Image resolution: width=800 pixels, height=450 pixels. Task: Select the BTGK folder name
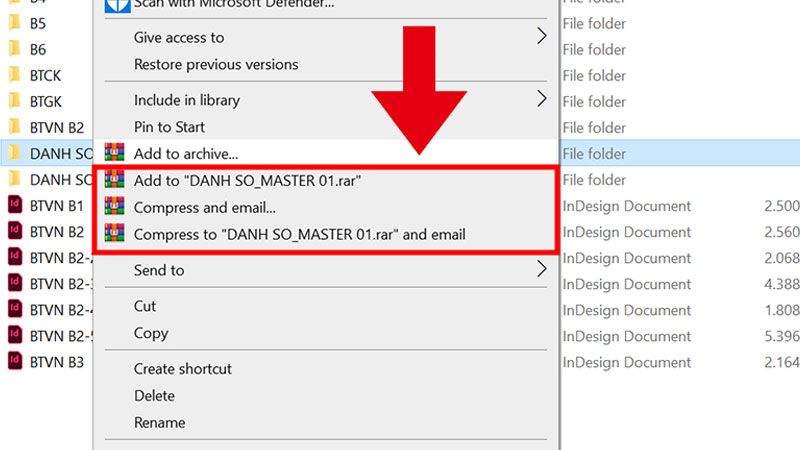(45, 102)
